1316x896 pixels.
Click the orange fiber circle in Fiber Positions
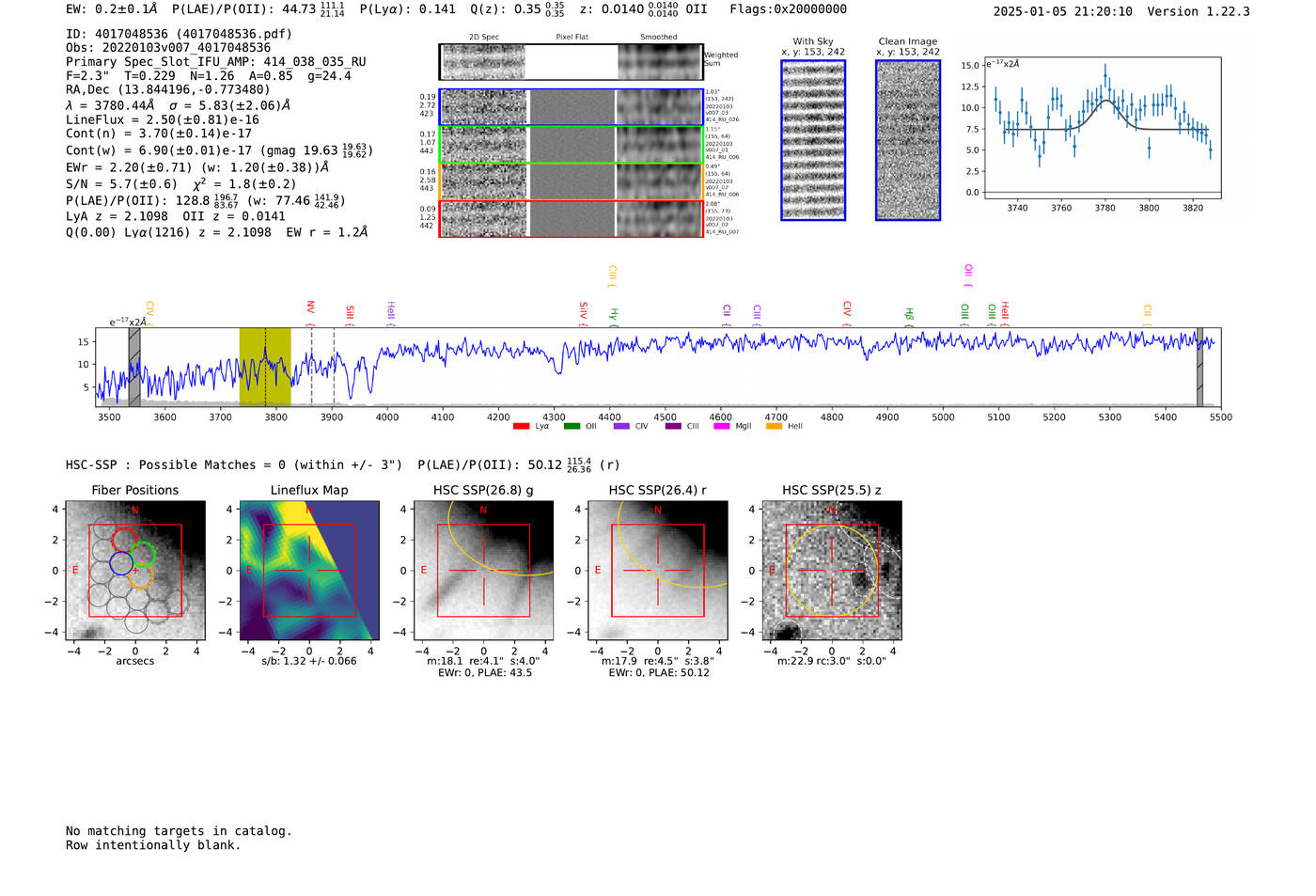coord(140,576)
